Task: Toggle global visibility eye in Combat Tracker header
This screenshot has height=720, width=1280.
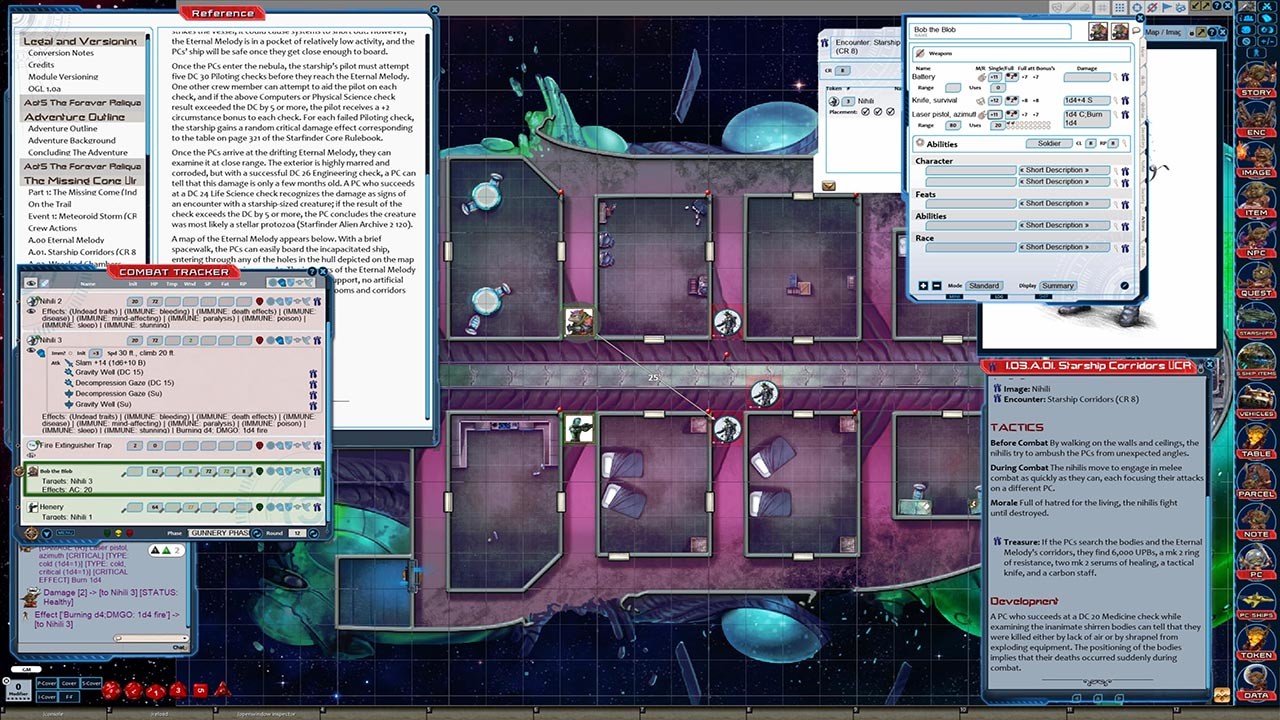Action: point(31,284)
